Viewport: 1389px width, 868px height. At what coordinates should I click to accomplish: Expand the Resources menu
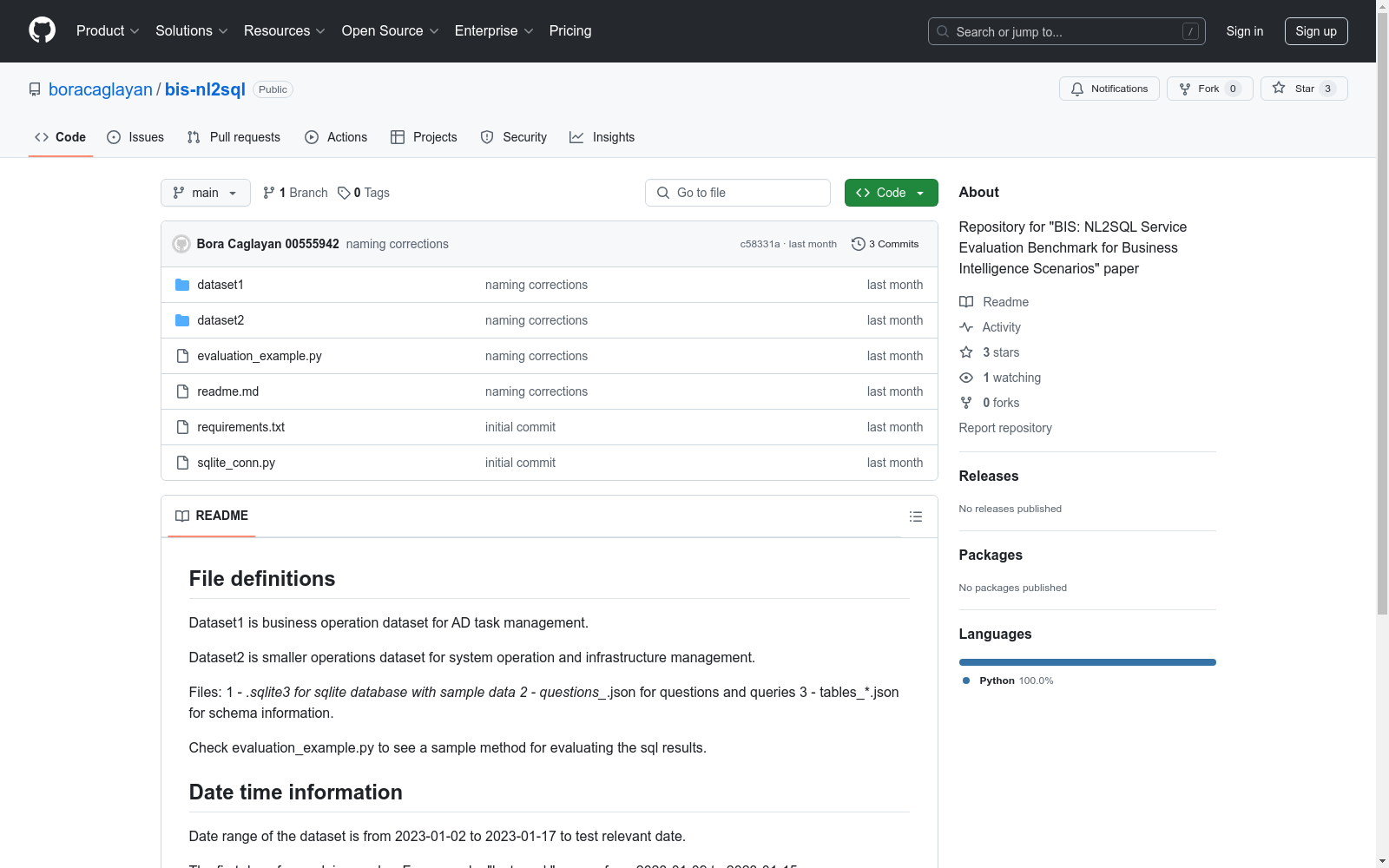(285, 31)
